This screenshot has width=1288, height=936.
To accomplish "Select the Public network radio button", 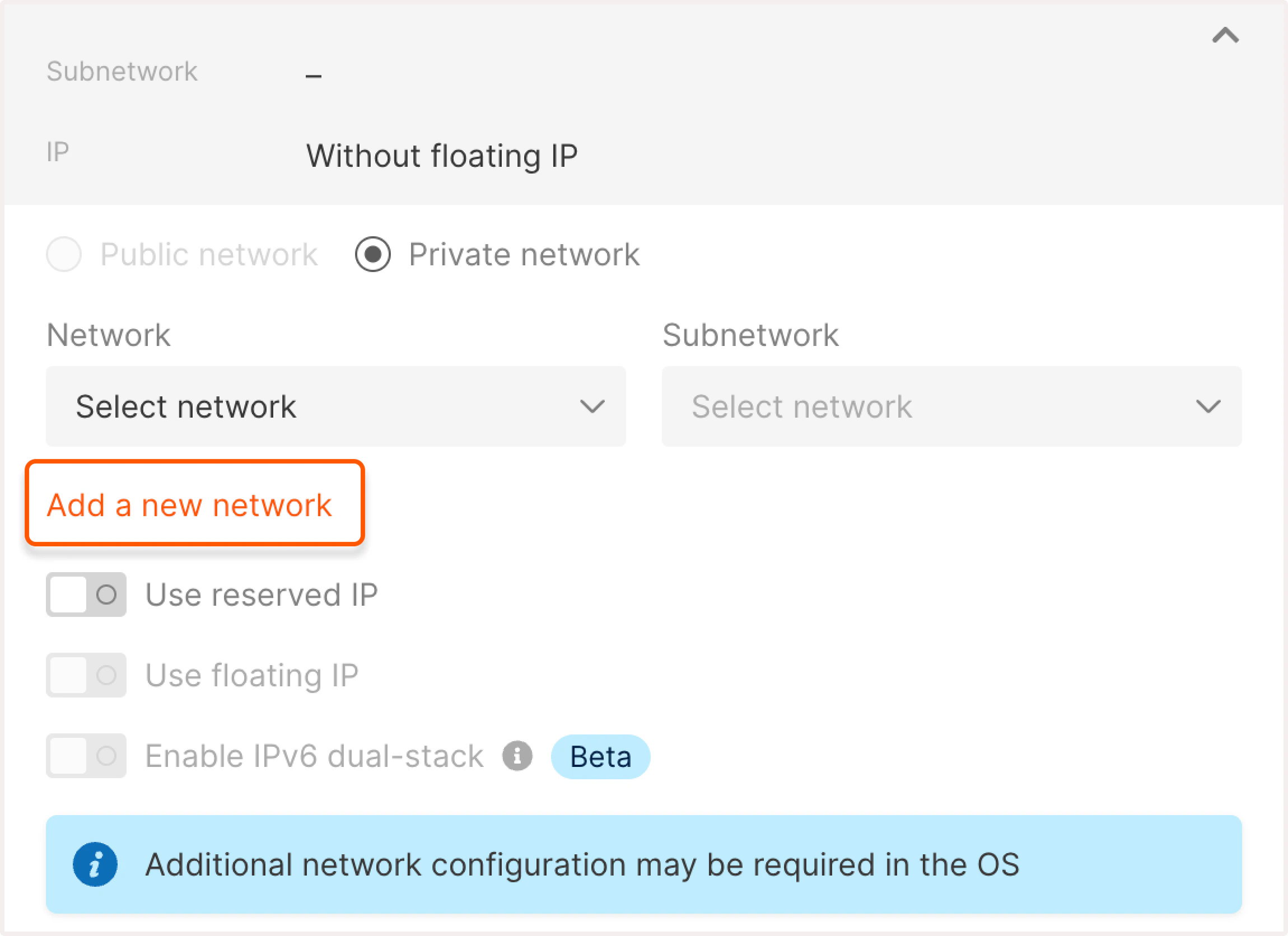I will pyautogui.click(x=64, y=254).
